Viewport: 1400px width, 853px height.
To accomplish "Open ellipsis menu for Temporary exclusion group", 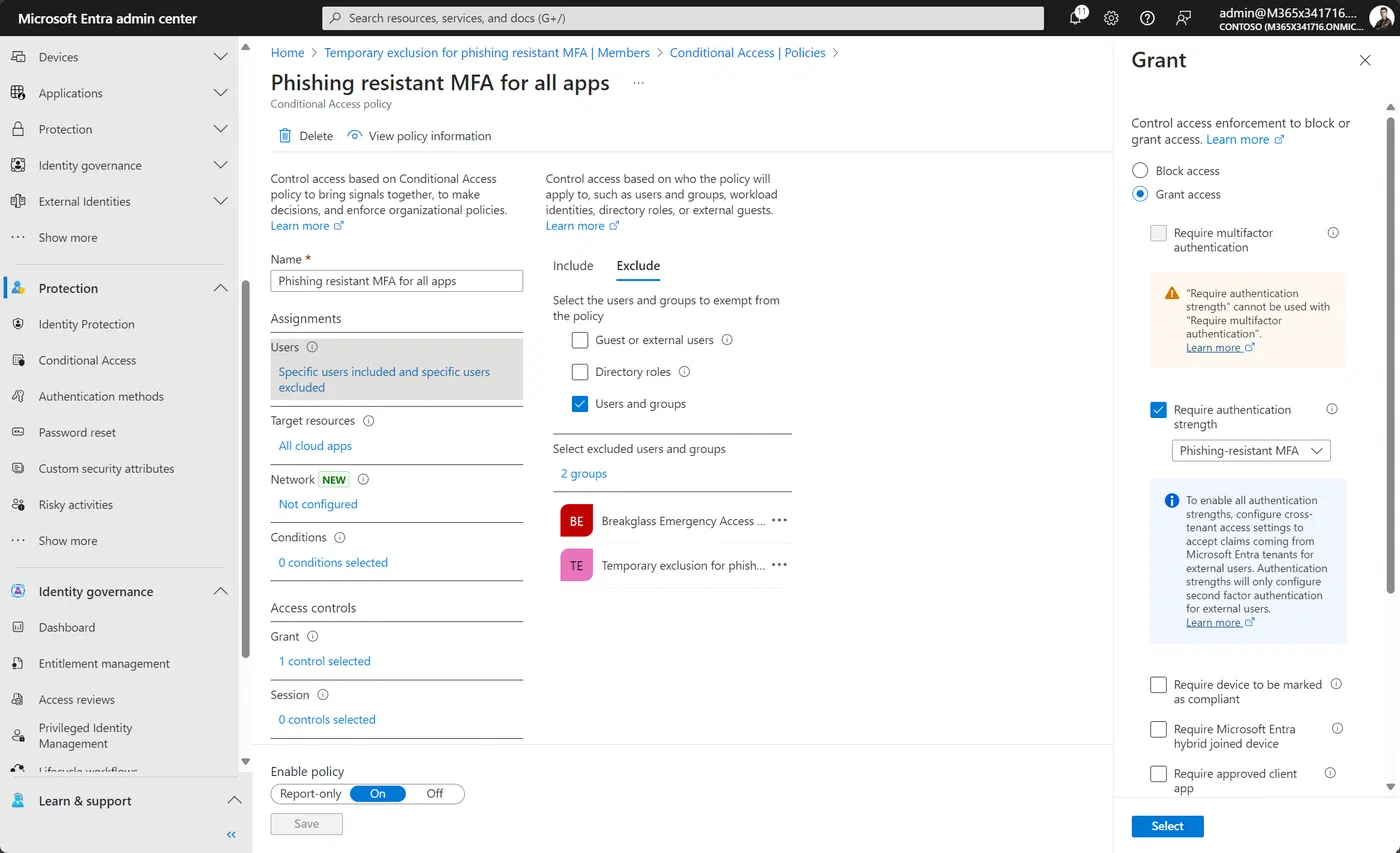I will pyautogui.click(x=780, y=565).
